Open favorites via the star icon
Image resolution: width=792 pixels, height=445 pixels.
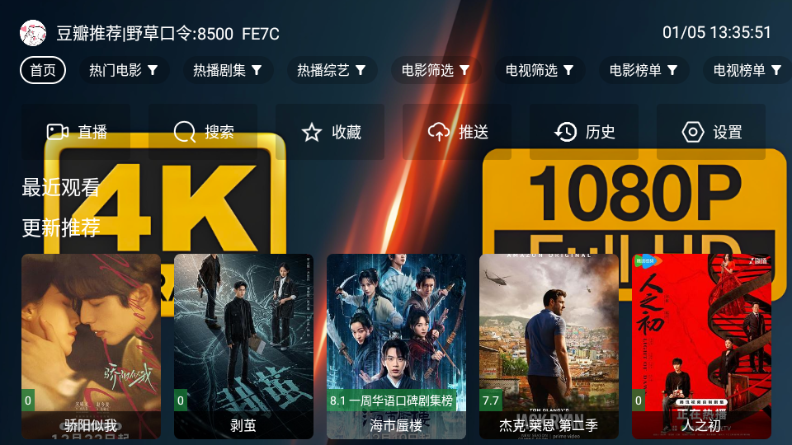(312, 132)
